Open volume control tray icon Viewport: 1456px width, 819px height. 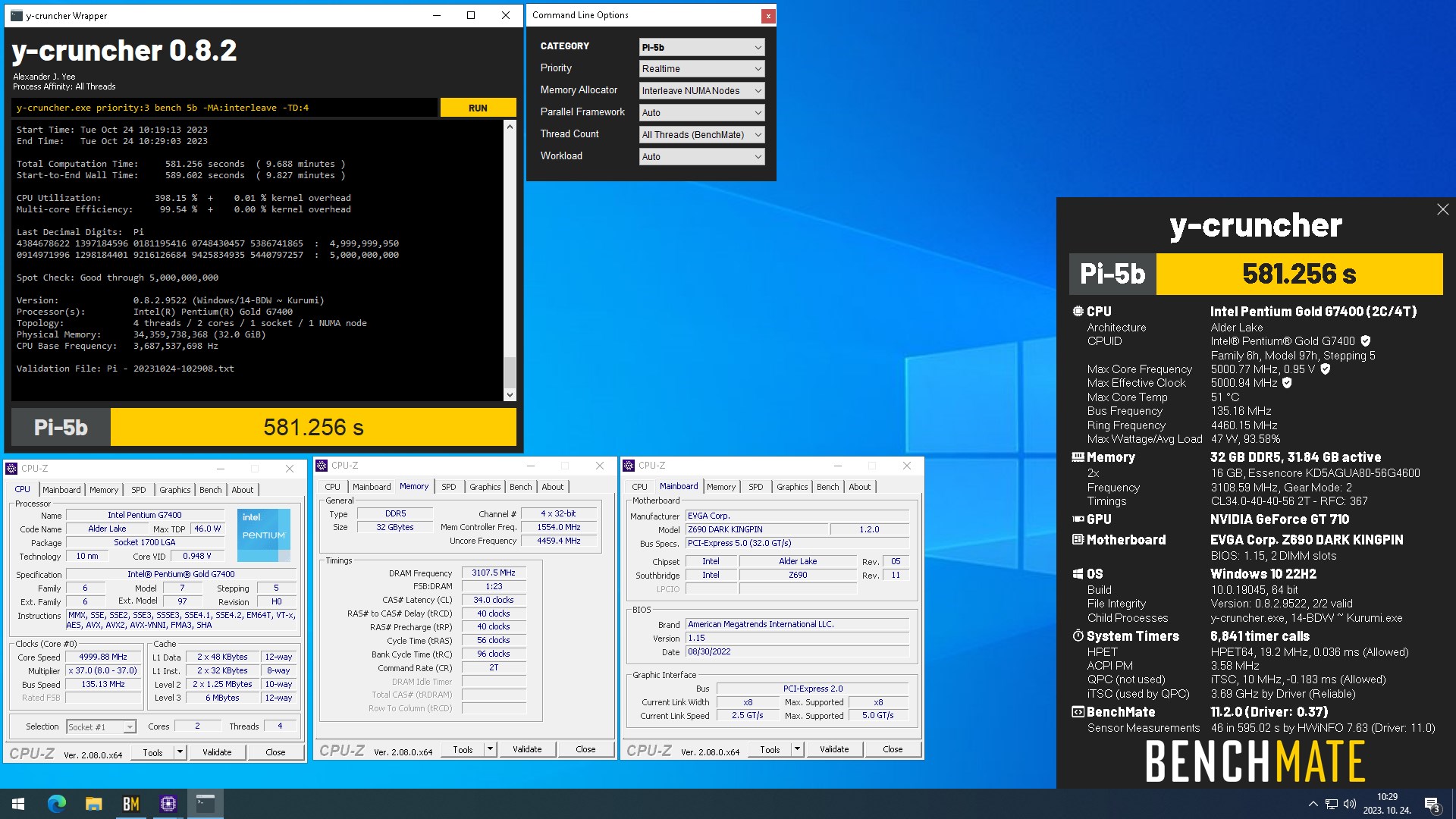(x=1350, y=804)
